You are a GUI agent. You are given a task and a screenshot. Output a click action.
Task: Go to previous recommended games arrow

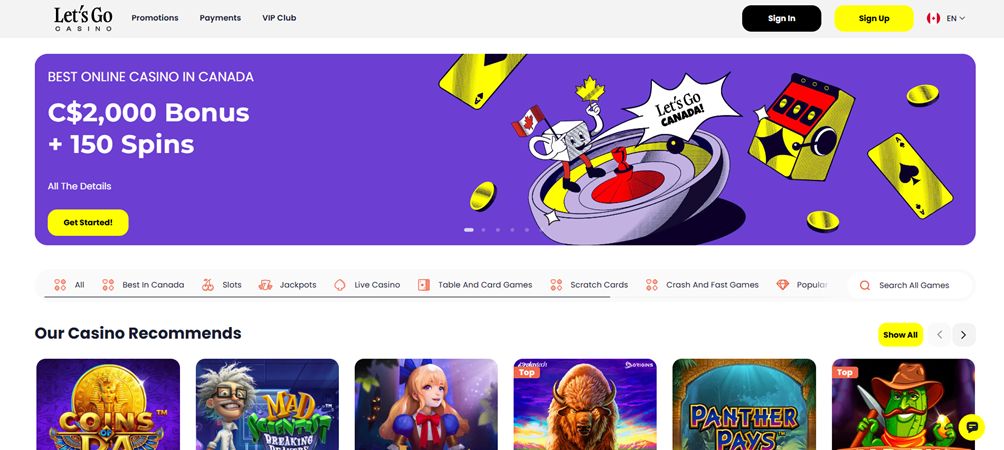tap(939, 335)
